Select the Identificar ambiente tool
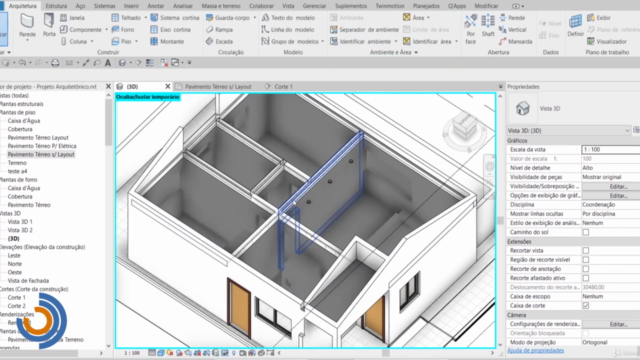Viewport: 640px width, 360px height. [x=361, y=42]
